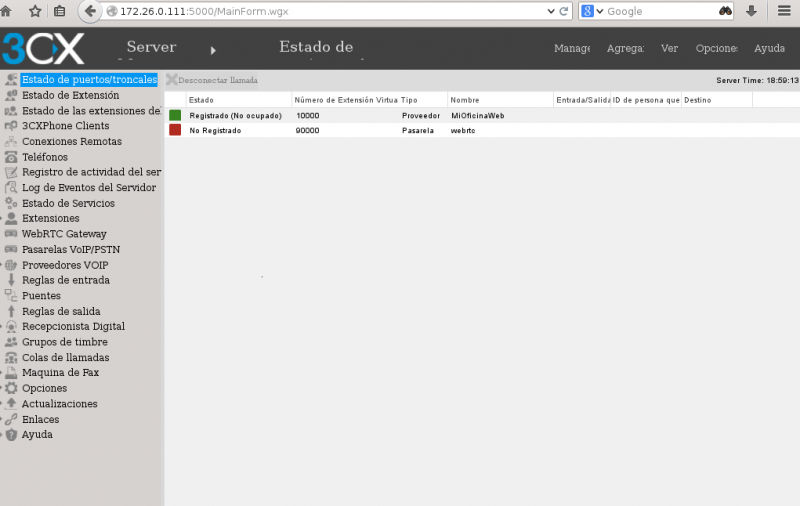Select the Extensiones tree item
This screenshot has width=800, height=506.
[x=51, y=218]
